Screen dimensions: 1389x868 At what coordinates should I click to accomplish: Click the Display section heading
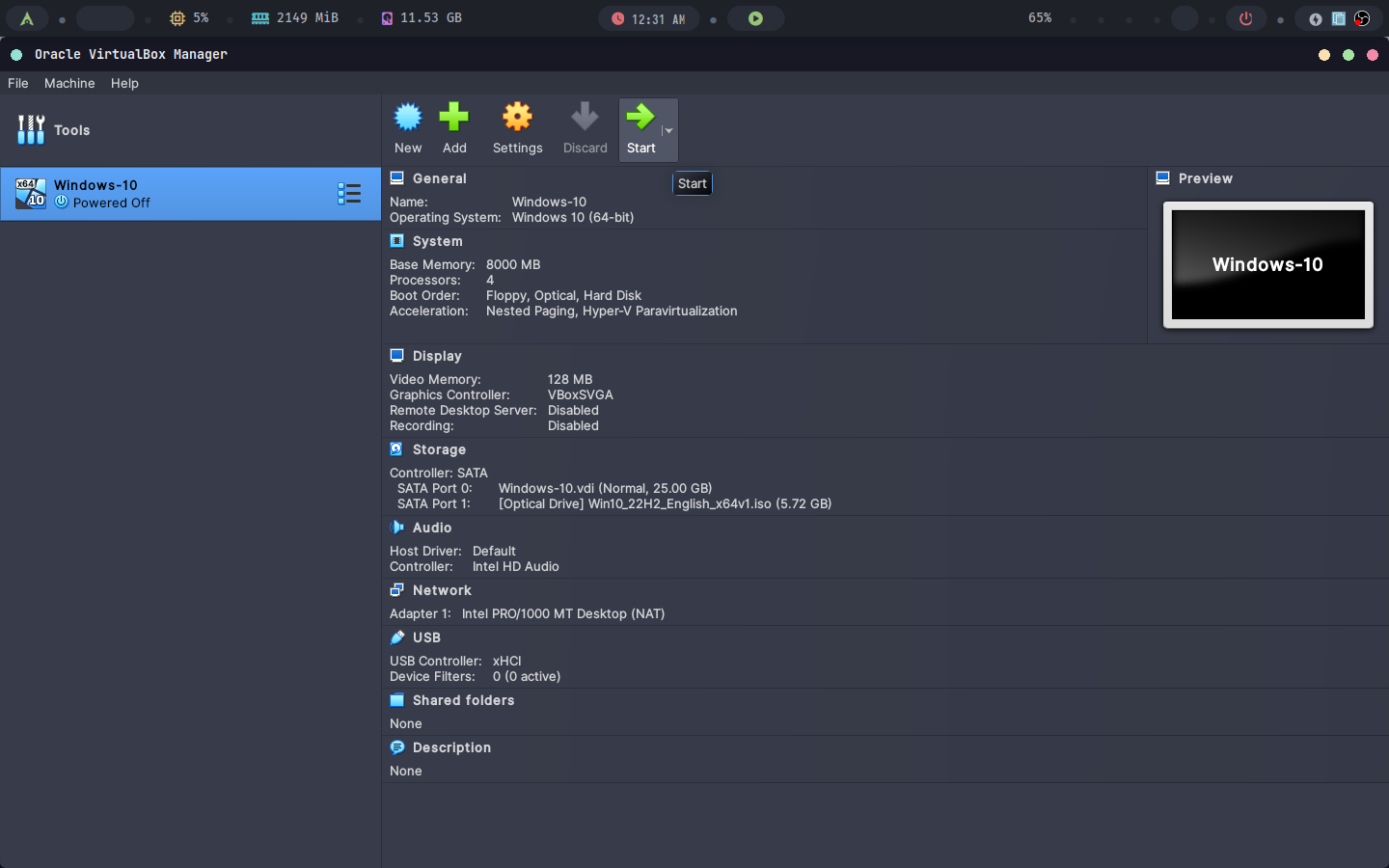coord(437,356)
